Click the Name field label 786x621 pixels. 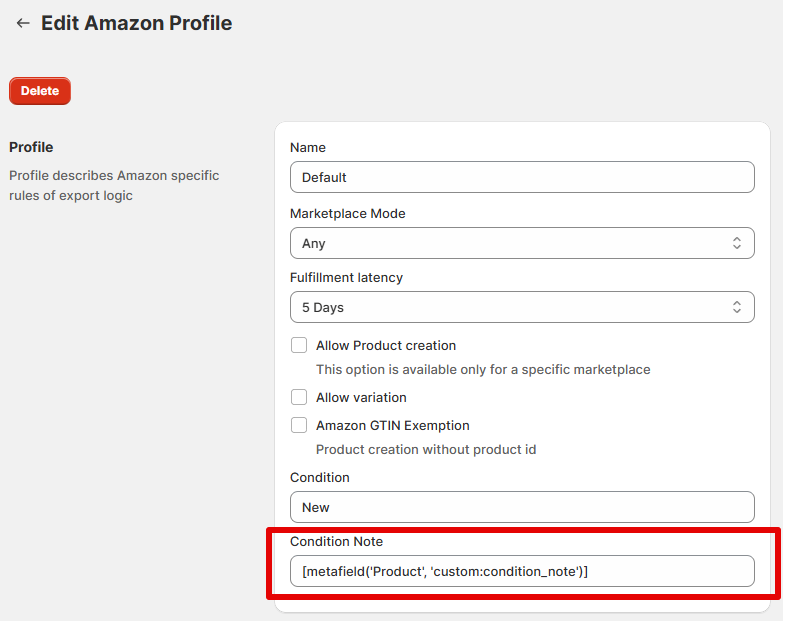[308, 147]
